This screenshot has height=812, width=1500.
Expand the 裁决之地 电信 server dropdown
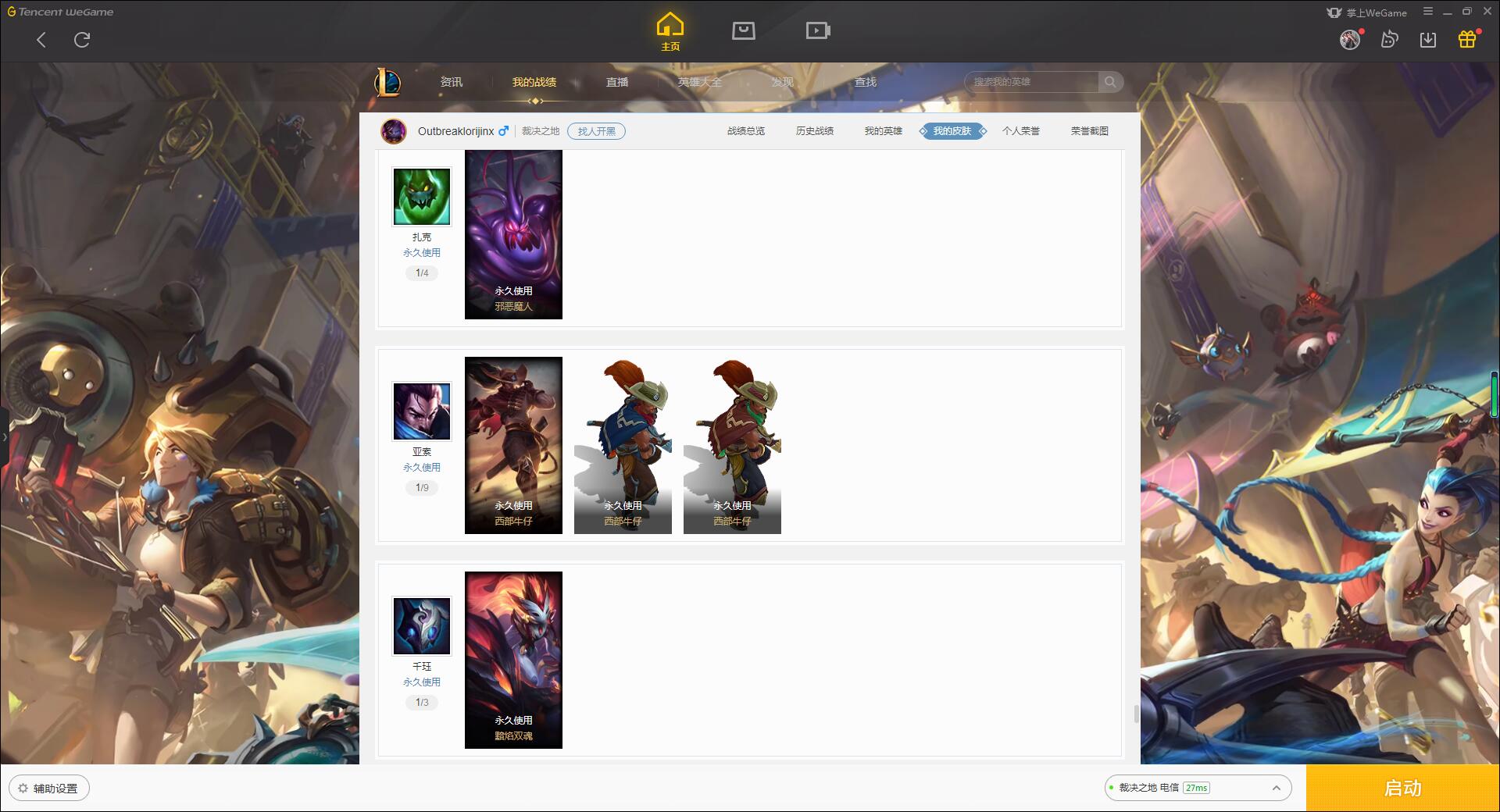1197,789
